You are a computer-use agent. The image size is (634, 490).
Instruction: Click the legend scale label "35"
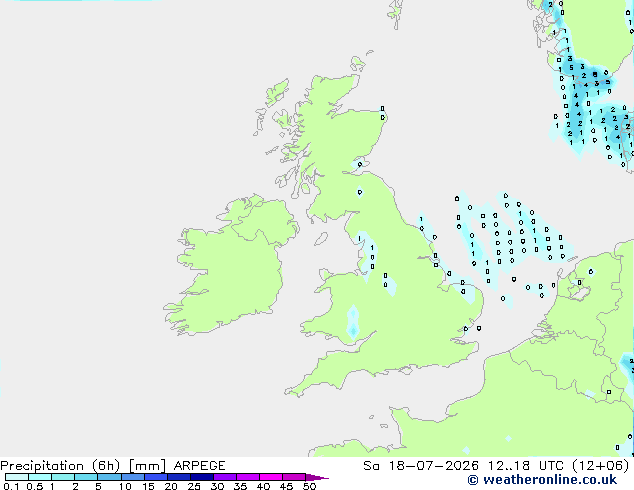click(240, 486)
